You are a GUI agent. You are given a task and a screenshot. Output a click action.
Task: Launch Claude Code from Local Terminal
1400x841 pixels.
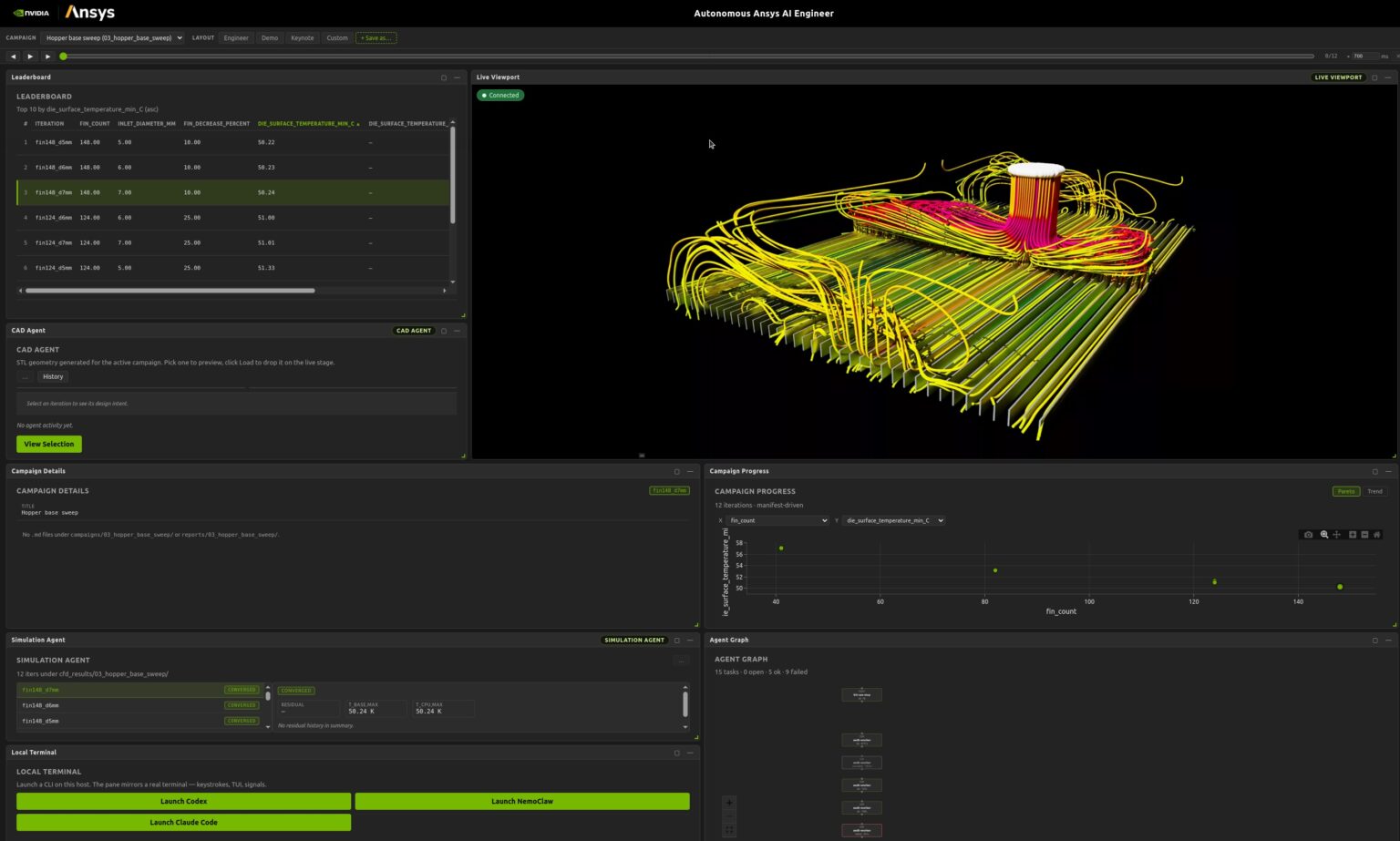(x=183, y=822)
